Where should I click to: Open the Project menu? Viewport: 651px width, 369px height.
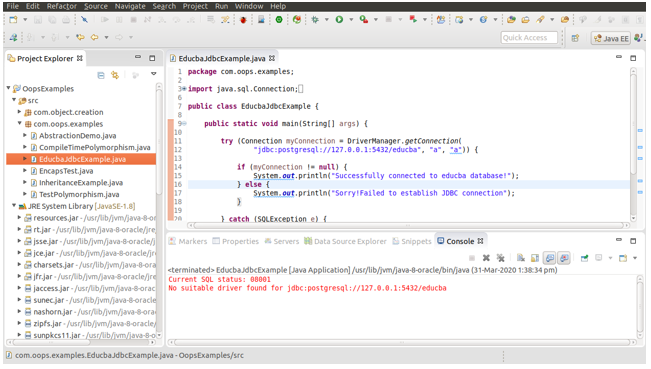(x=195, y=6)
